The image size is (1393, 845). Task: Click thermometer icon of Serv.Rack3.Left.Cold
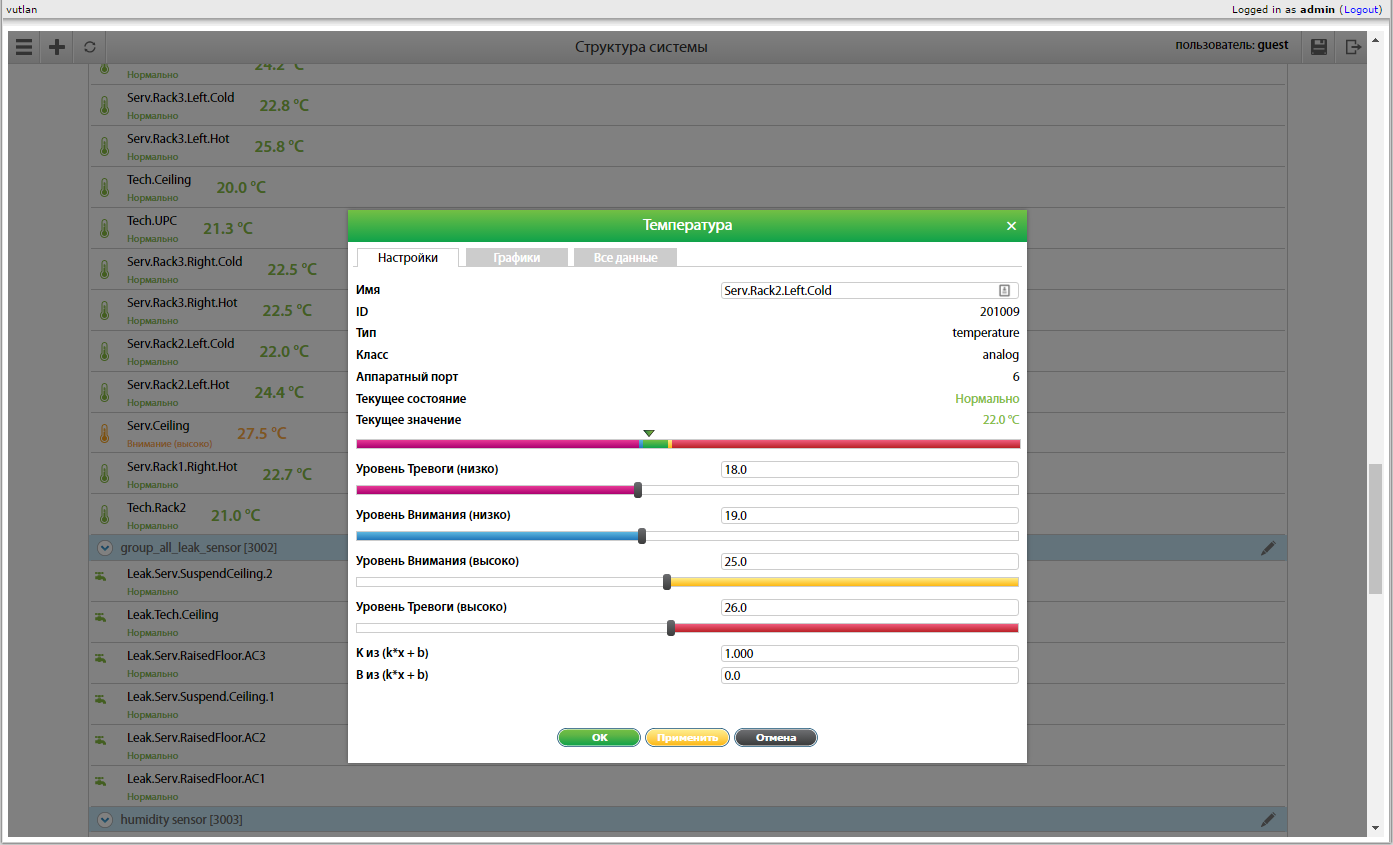[x=104, y=105]
